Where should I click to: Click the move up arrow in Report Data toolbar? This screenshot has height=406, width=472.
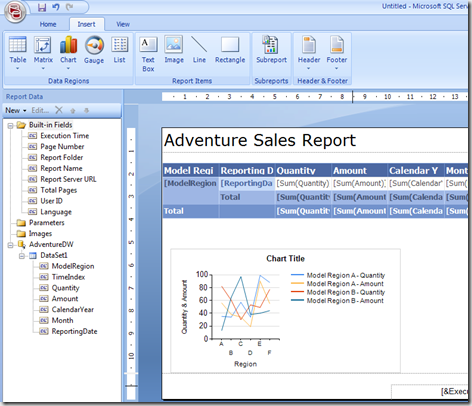[73, 110]
